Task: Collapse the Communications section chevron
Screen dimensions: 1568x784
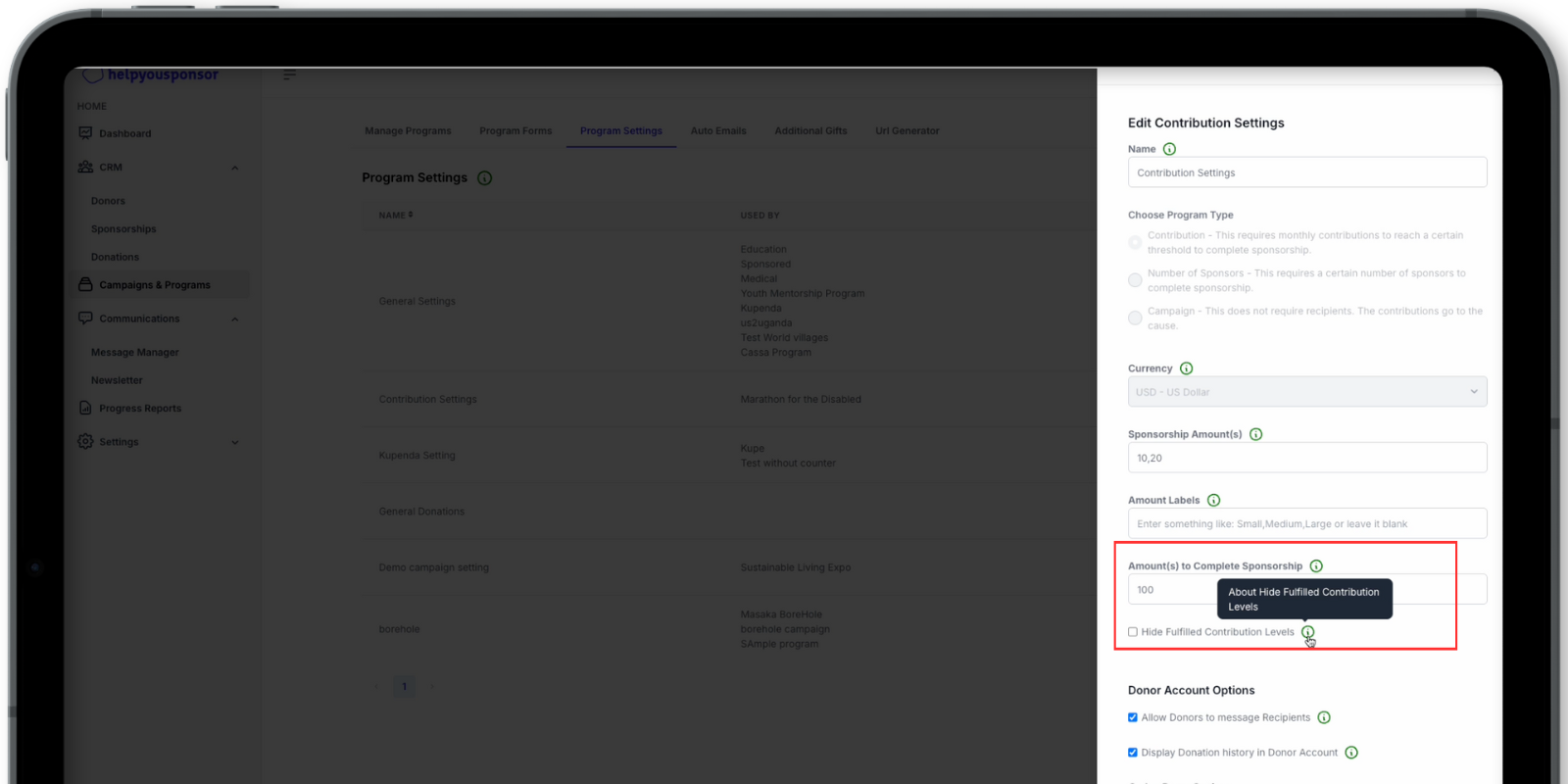Action: (x=235, y=319)
